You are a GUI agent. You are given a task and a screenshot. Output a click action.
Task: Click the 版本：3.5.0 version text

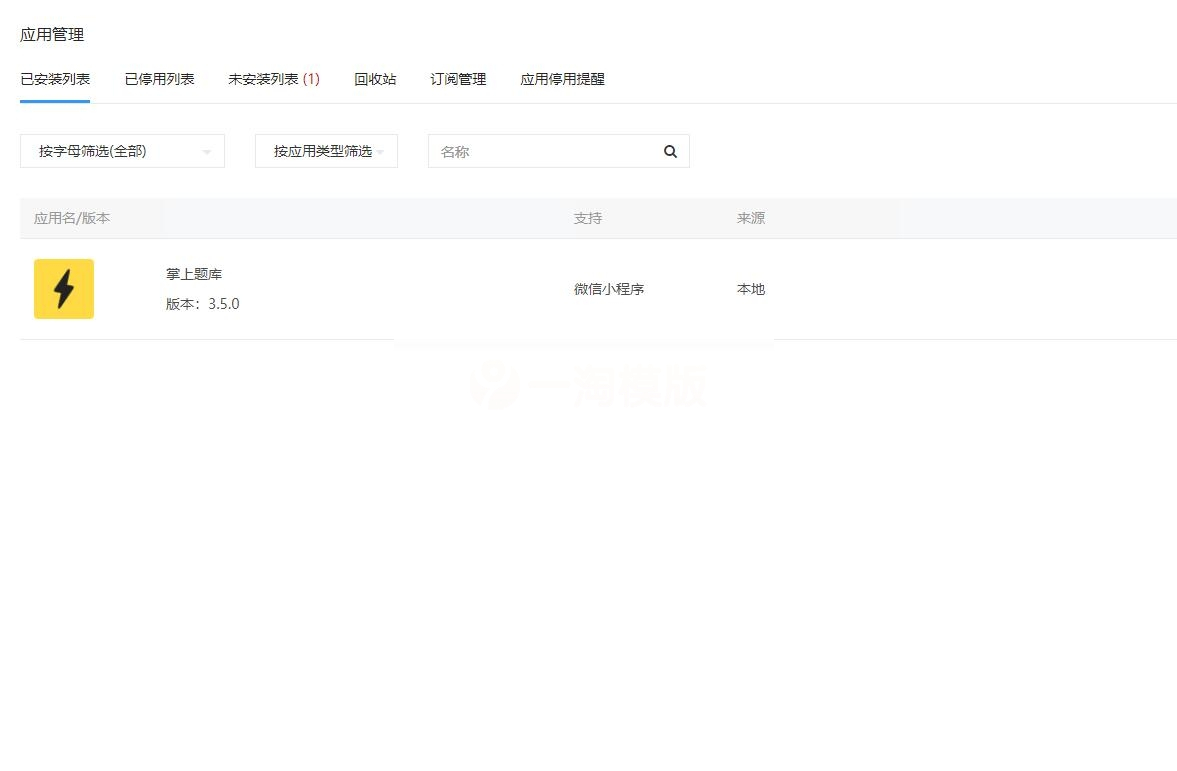[202, 303]
